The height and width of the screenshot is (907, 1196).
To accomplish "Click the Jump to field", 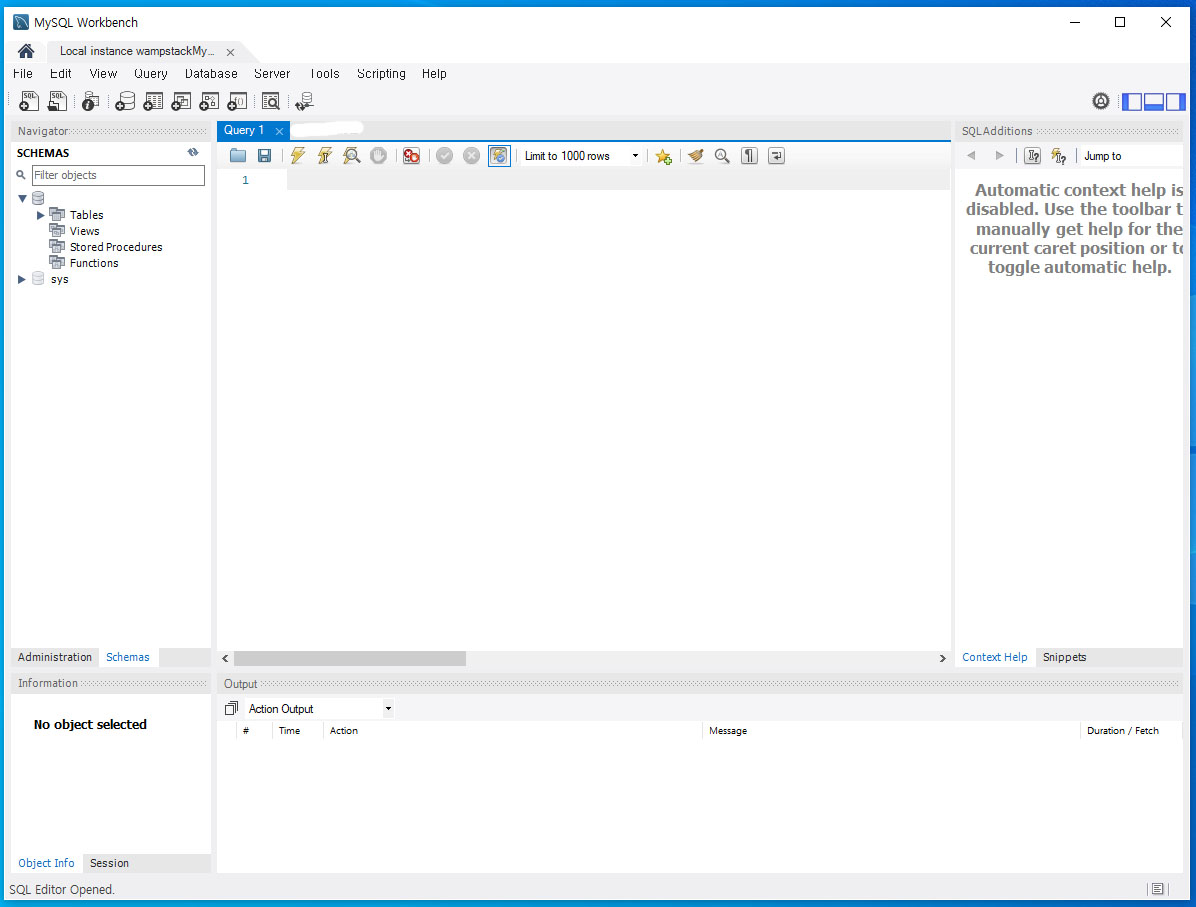I will (x=1131, y=156).
